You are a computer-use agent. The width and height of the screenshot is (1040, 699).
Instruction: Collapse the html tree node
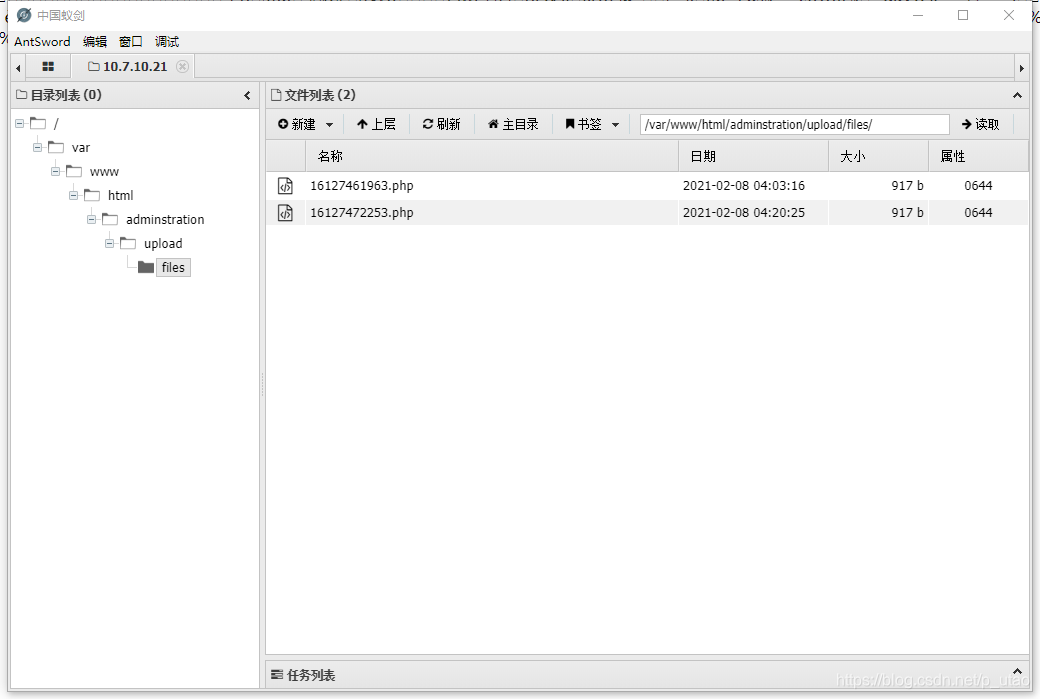[74, 195]
